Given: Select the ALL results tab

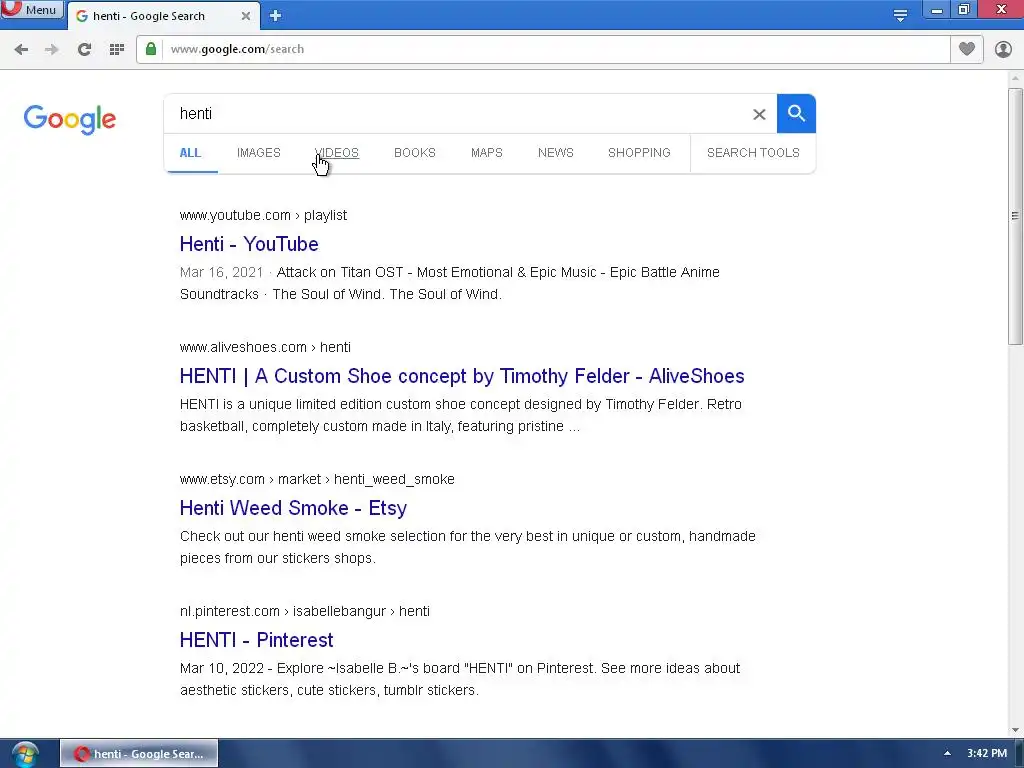Looking at the screenshot, I should click(x=190, y=153).
